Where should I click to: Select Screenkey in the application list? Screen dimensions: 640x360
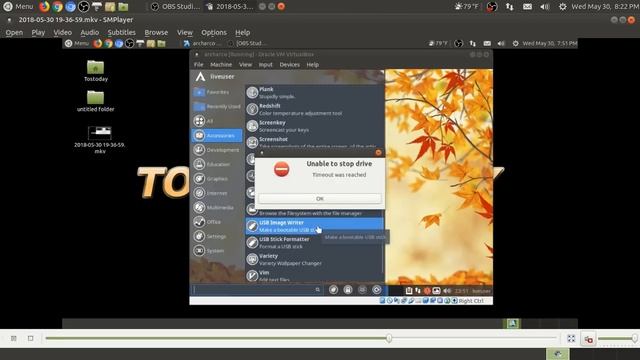(x=314, y=126)
